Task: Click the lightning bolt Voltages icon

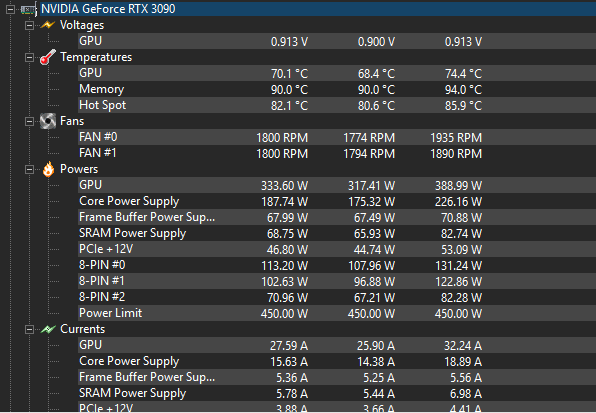Action: 48,25
